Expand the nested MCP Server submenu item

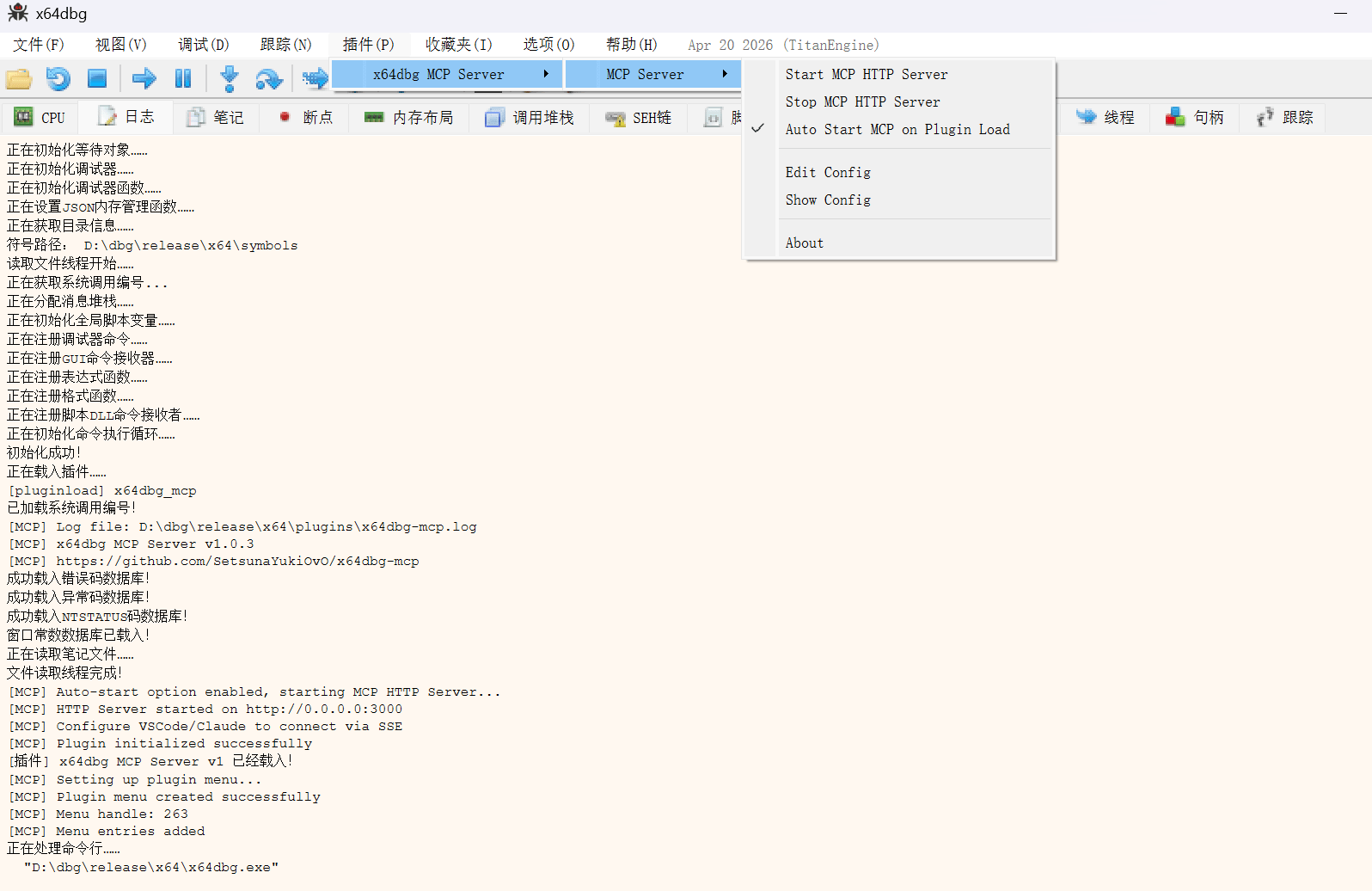click(652, 74)
